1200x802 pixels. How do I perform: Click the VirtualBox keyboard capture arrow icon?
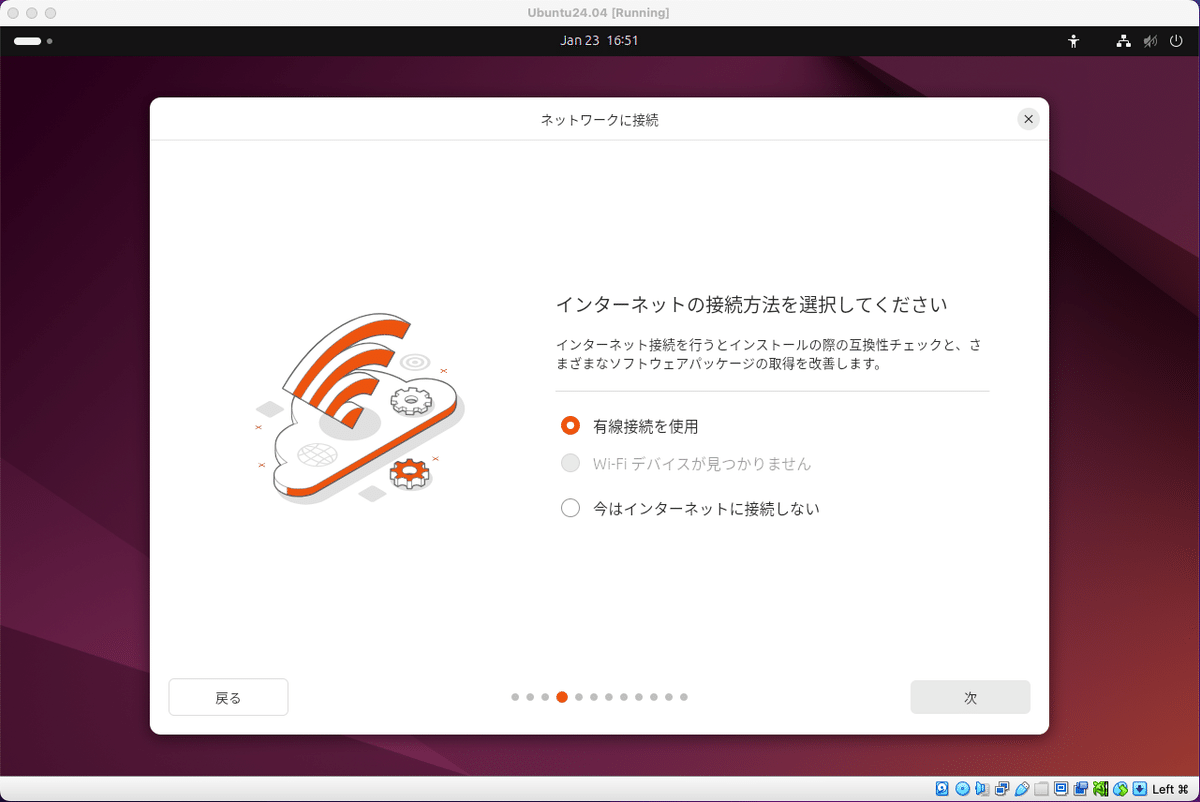(1139, 789)
